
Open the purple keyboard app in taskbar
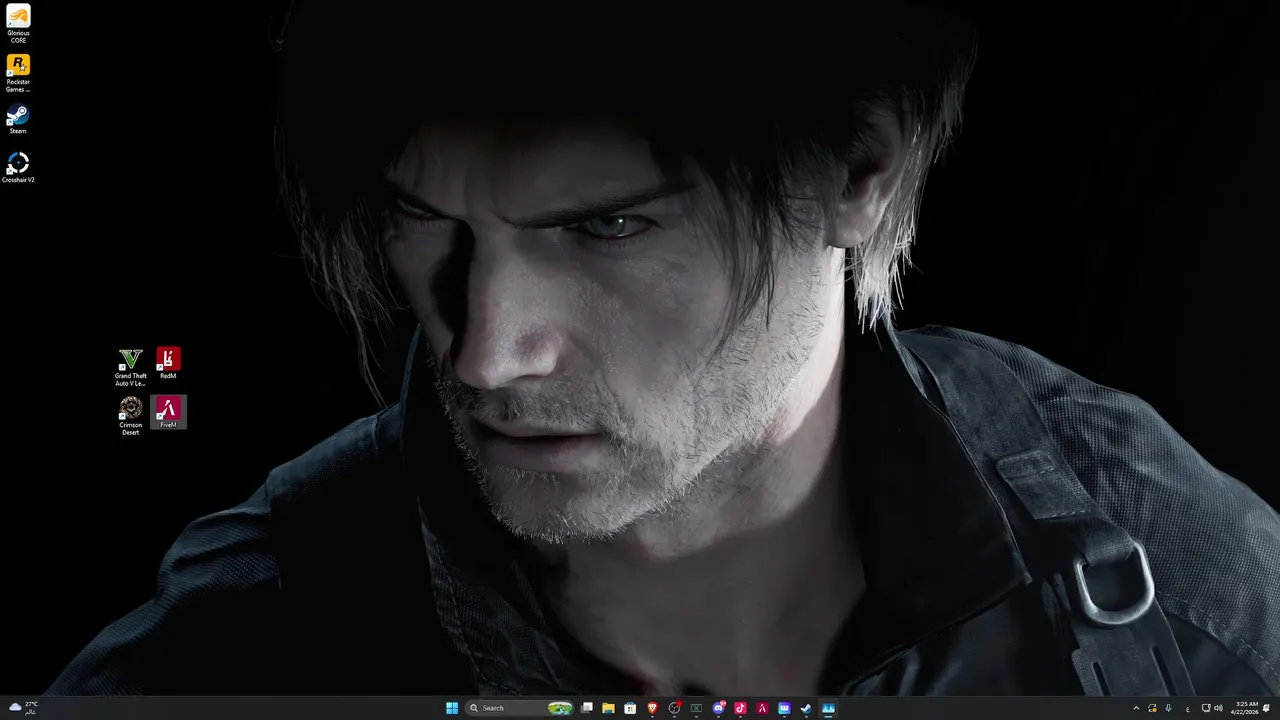784,708
